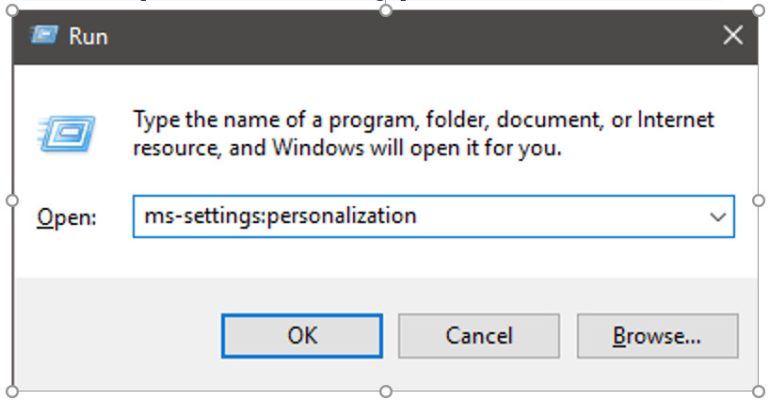Screen dimensions: 769x400
Task: Click the empty dark title bar area
Action: click(412, 37)
